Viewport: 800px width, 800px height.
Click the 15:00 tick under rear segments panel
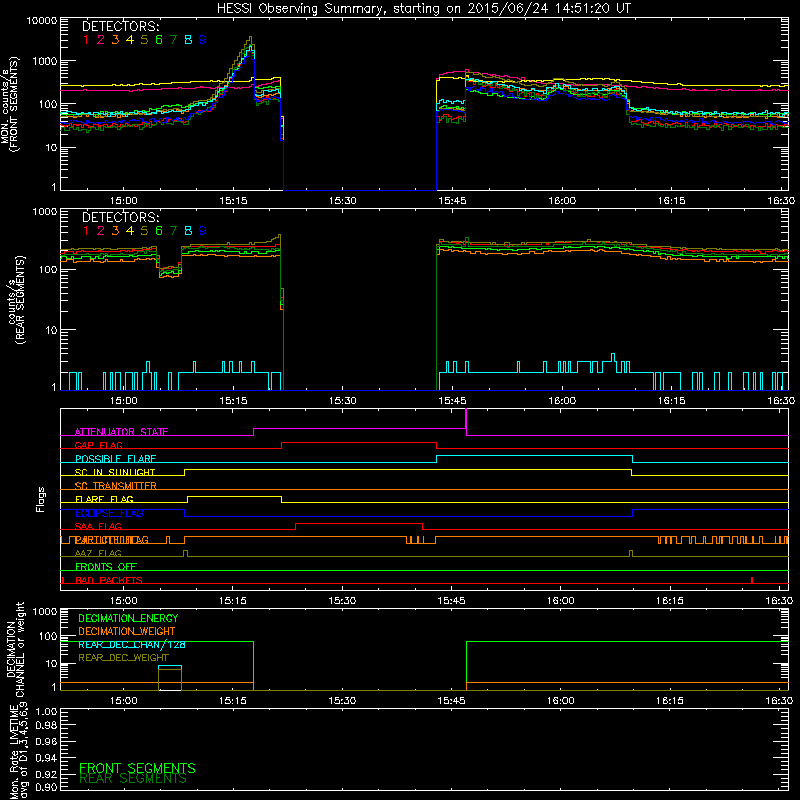click(123, 401)
